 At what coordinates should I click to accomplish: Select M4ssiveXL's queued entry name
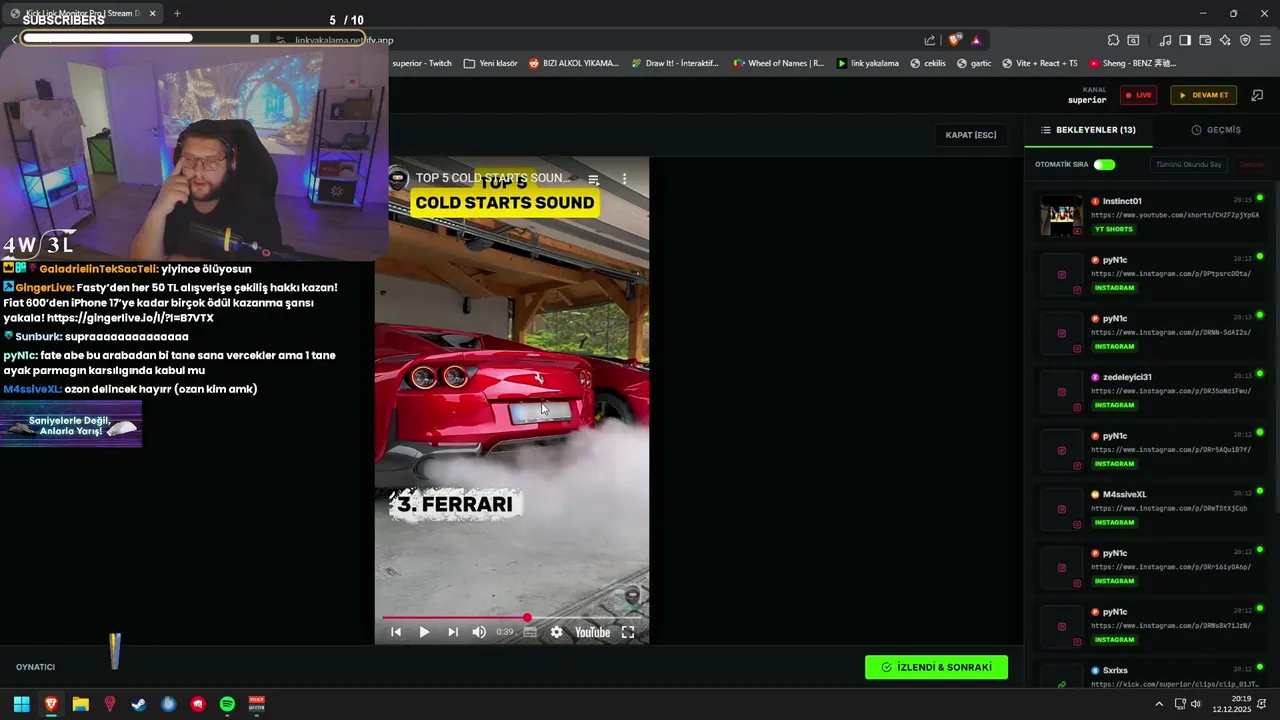(x=1124, y=494)
